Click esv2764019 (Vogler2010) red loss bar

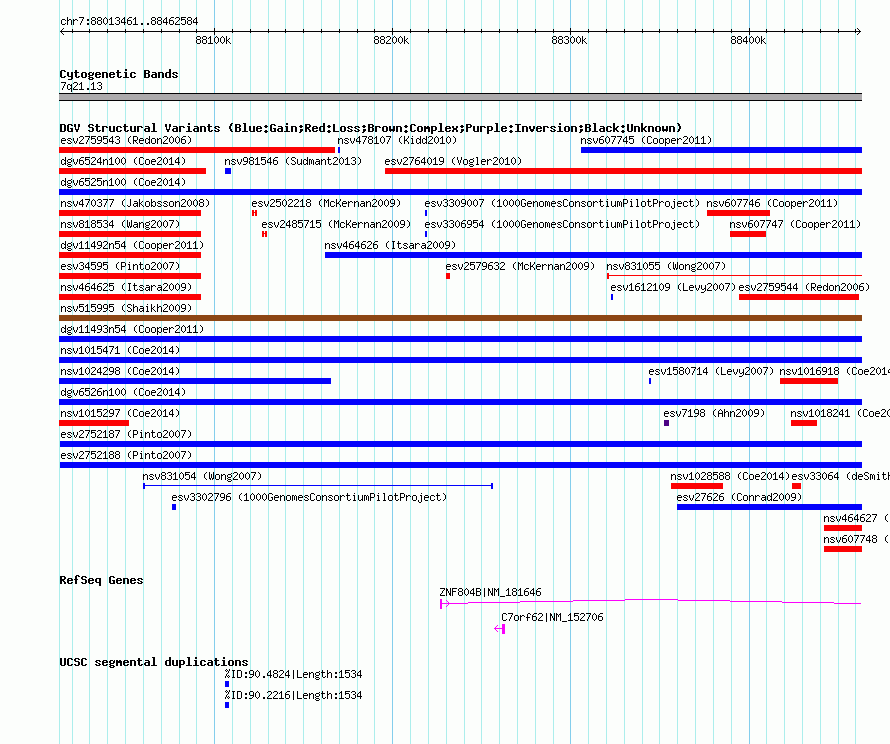click(x=623, y=171)
